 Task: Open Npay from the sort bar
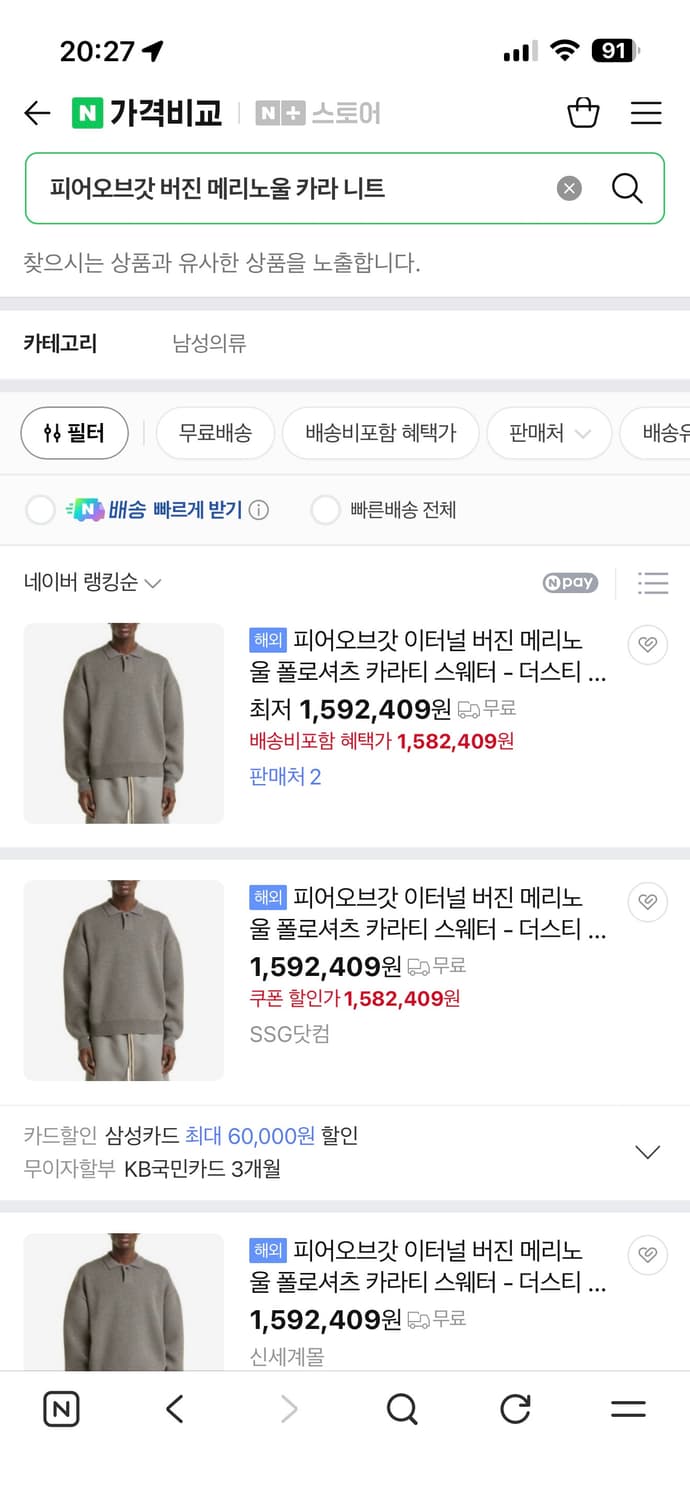coord(569,581)
